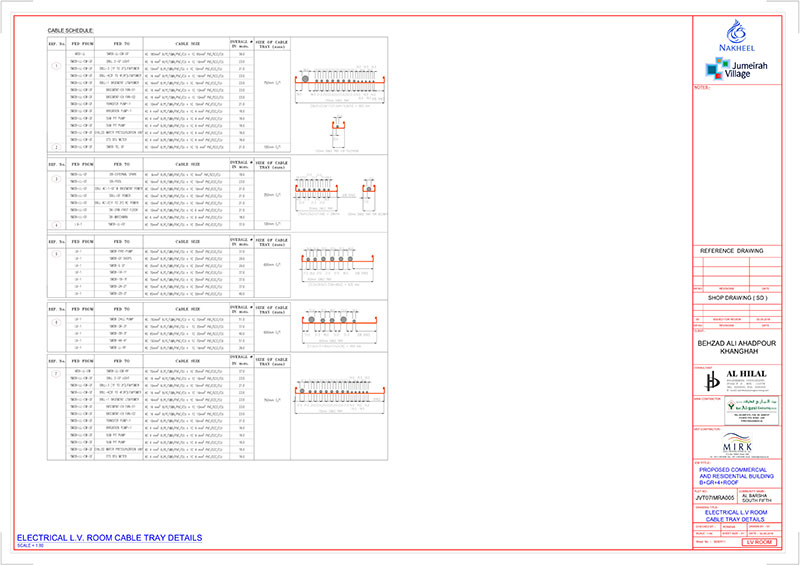Click the CABLE SCHEDULE heading

[x=70, y=31]
